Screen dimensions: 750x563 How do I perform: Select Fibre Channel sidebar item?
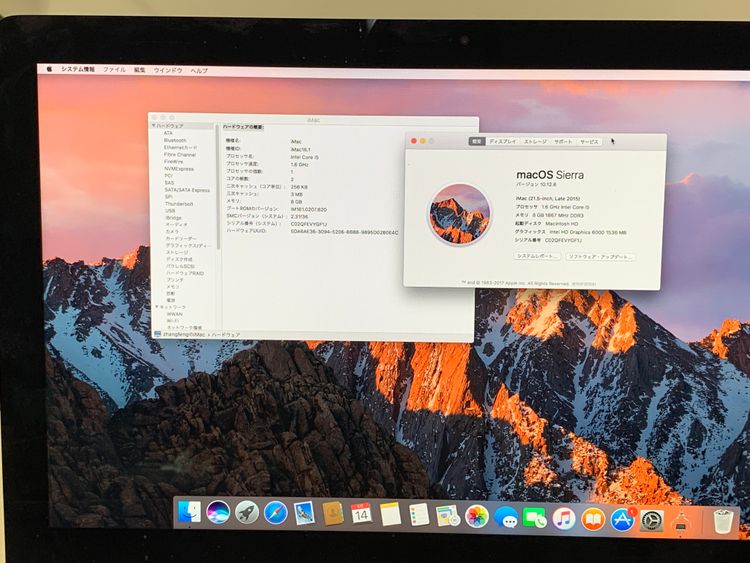(180, 155)
